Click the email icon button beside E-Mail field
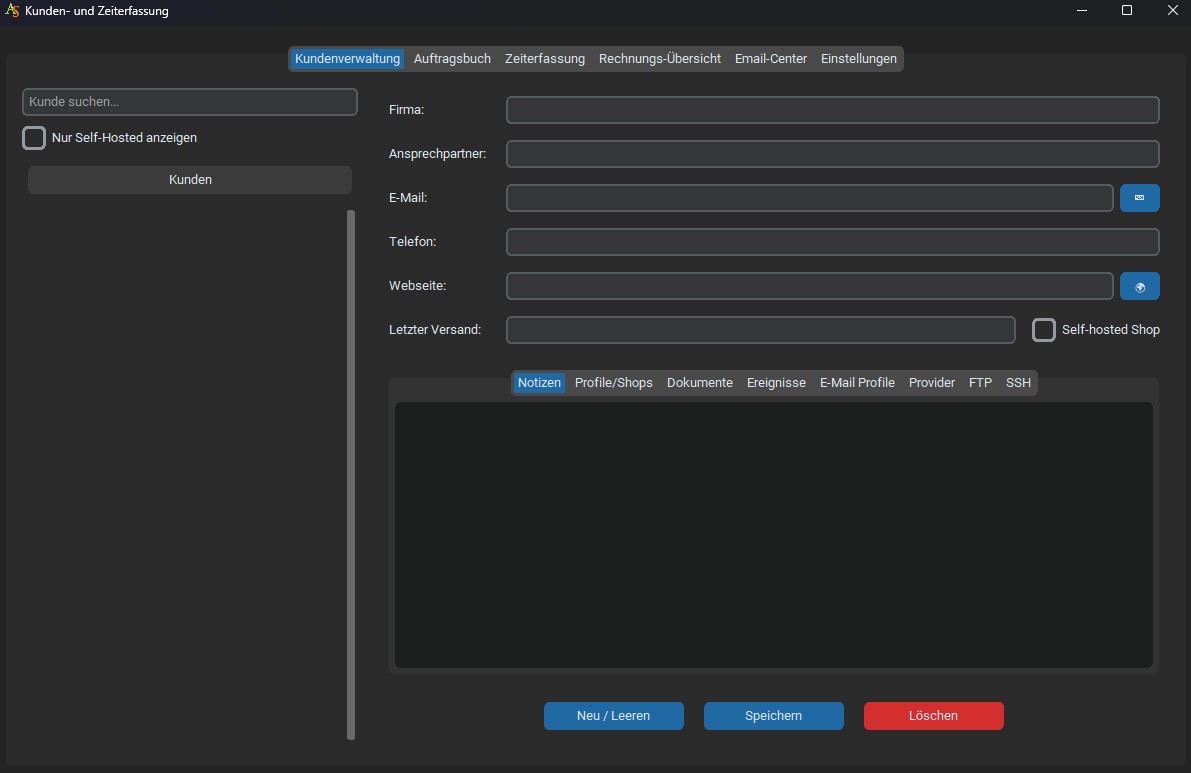 tap(1139, 197)
